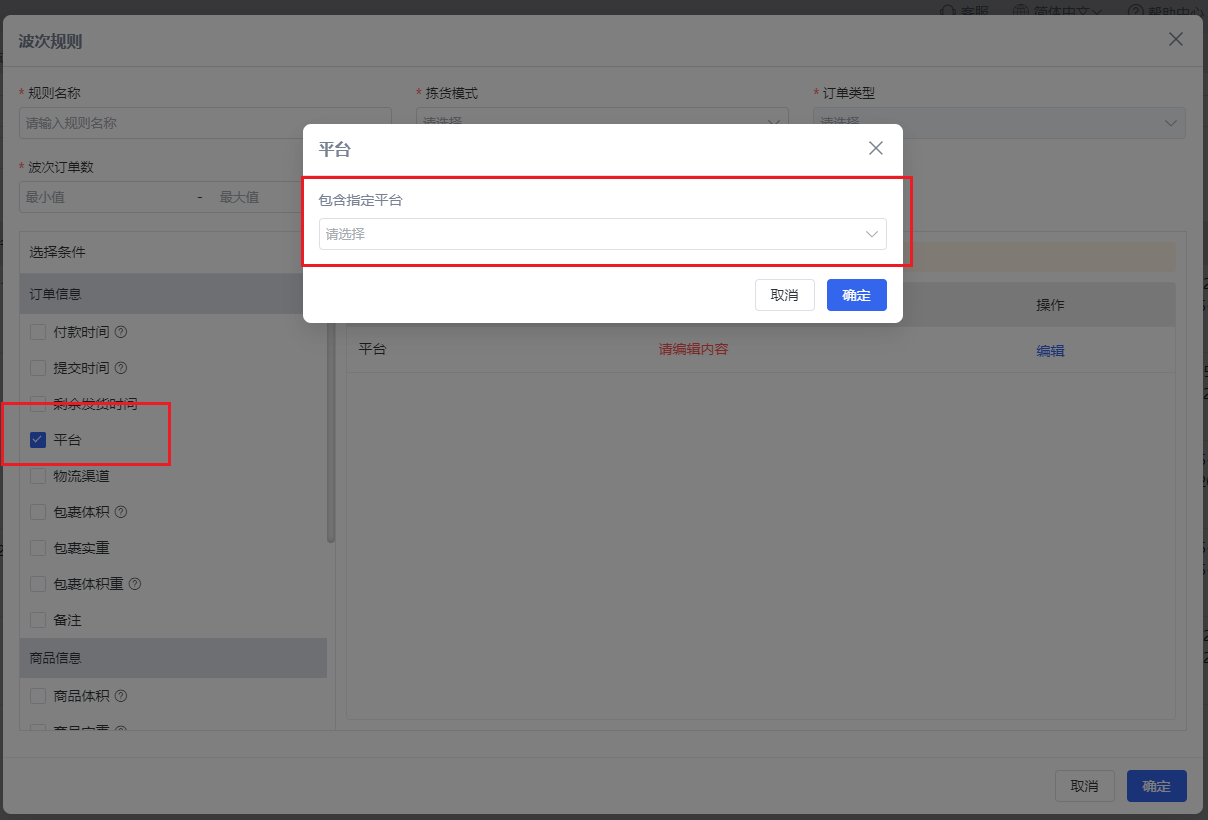The image size is (1208, 820).
Task: Close the 平台 dialog with X icon
Action: pos(876,148)
